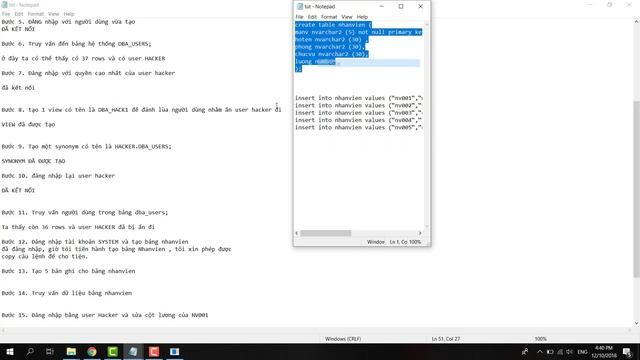Switch to Notepad via its taskbar icon
Screen dimensions: 640x360
point(133,351)
